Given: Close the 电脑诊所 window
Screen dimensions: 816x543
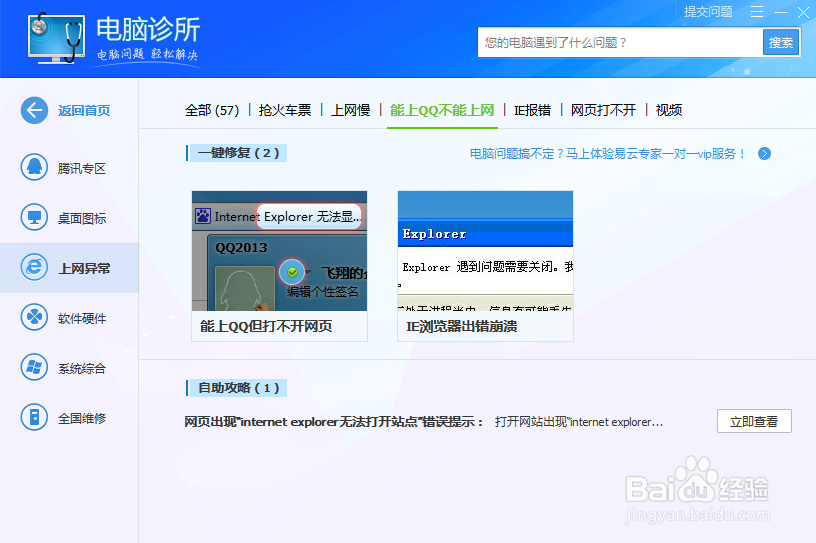Looking at the screenshot, I should [x=804, y=12].
